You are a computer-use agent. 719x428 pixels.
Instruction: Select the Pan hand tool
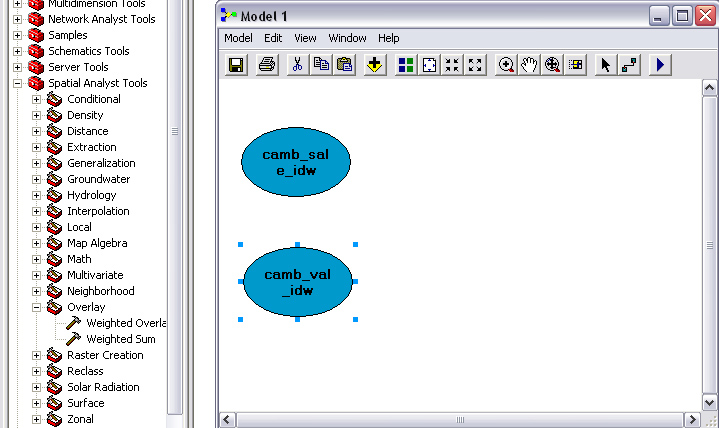529,65
